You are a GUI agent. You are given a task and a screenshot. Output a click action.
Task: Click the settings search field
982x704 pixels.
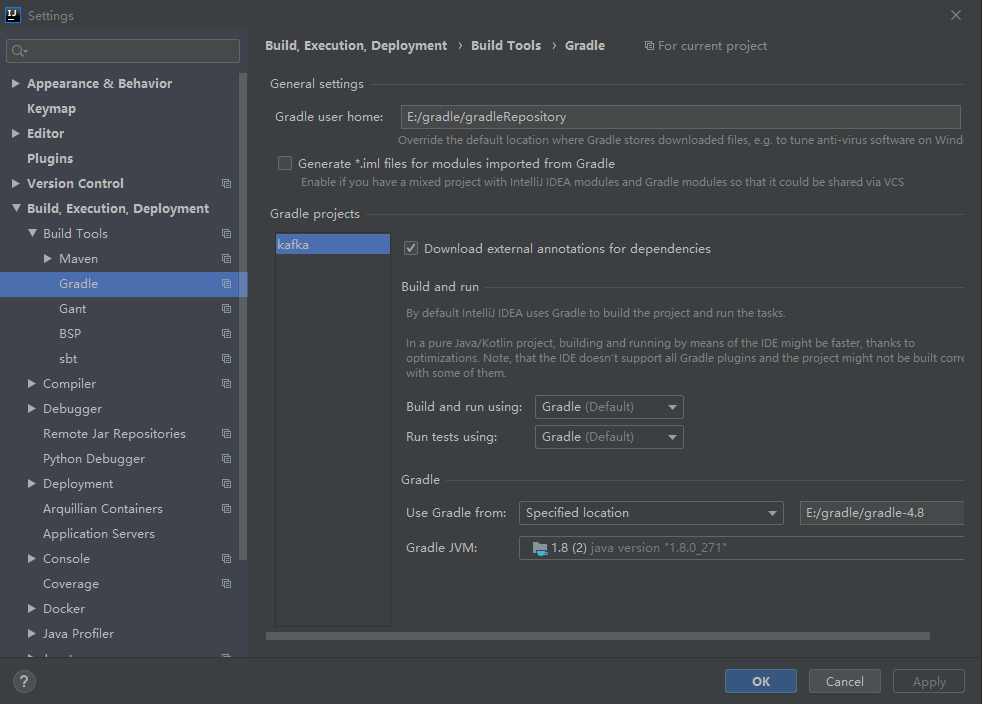[123, 51]
